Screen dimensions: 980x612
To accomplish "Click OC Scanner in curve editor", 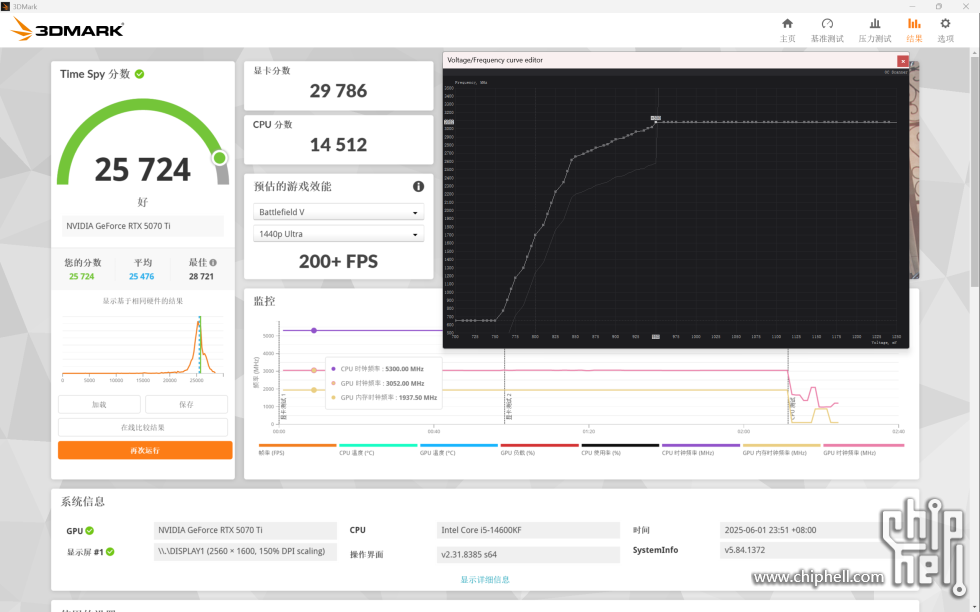I will 895,73.
